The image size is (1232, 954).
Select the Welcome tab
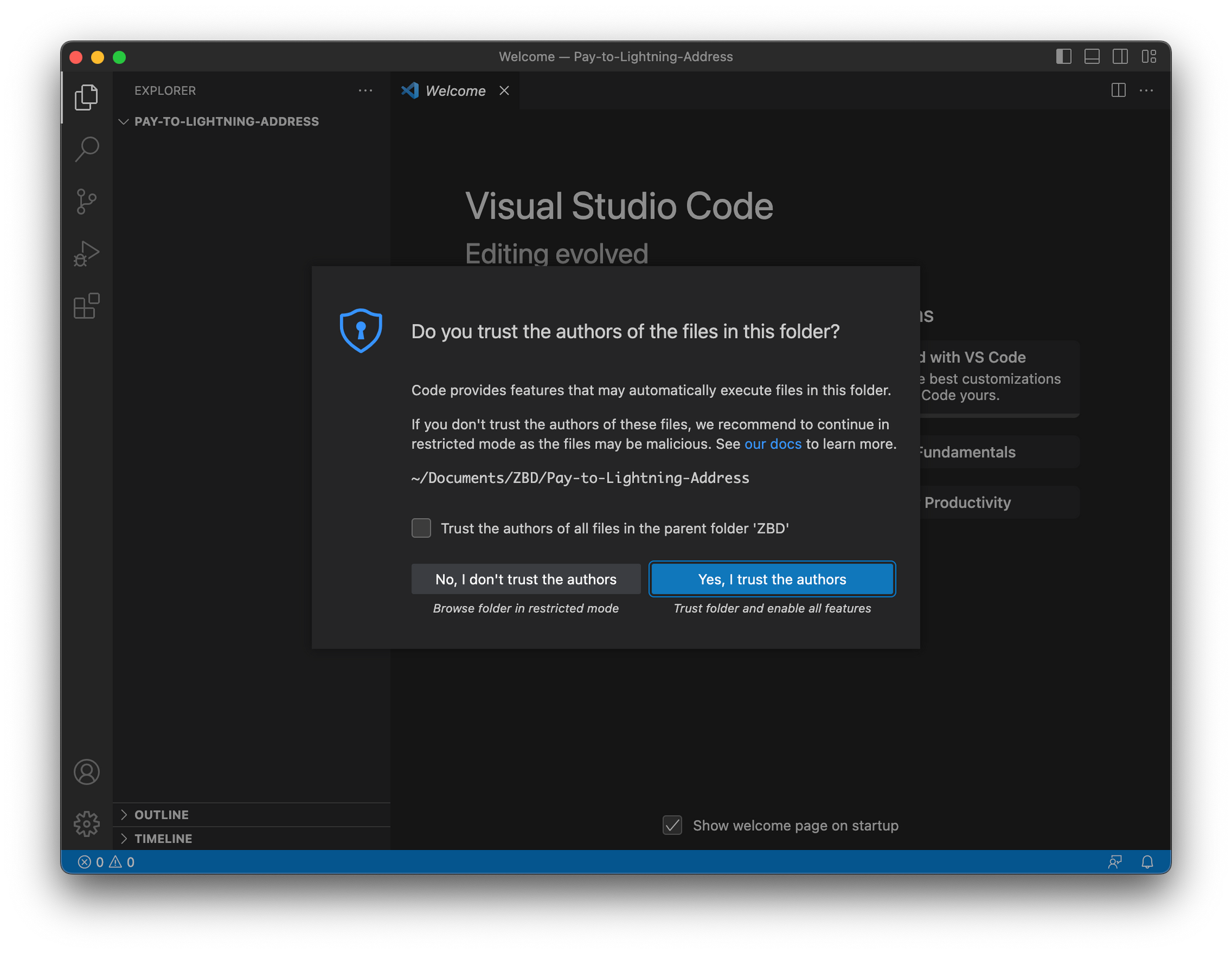pyautogui.click(x=455, y=91)
